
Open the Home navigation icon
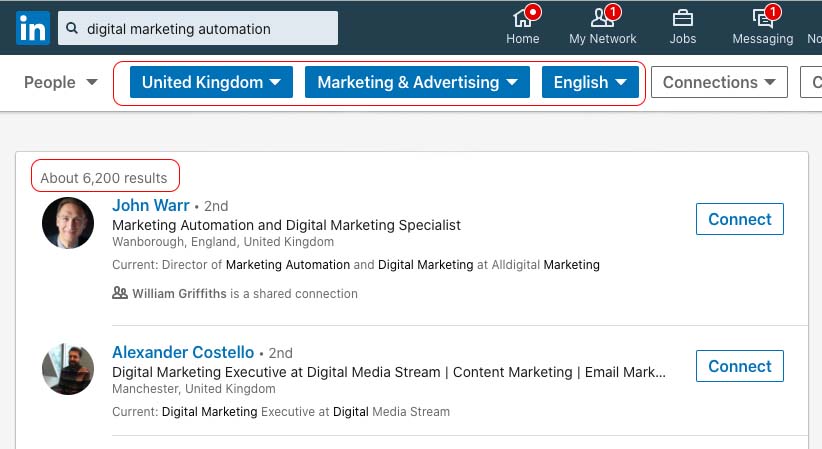pyautogui.click(x=522, y=18)
